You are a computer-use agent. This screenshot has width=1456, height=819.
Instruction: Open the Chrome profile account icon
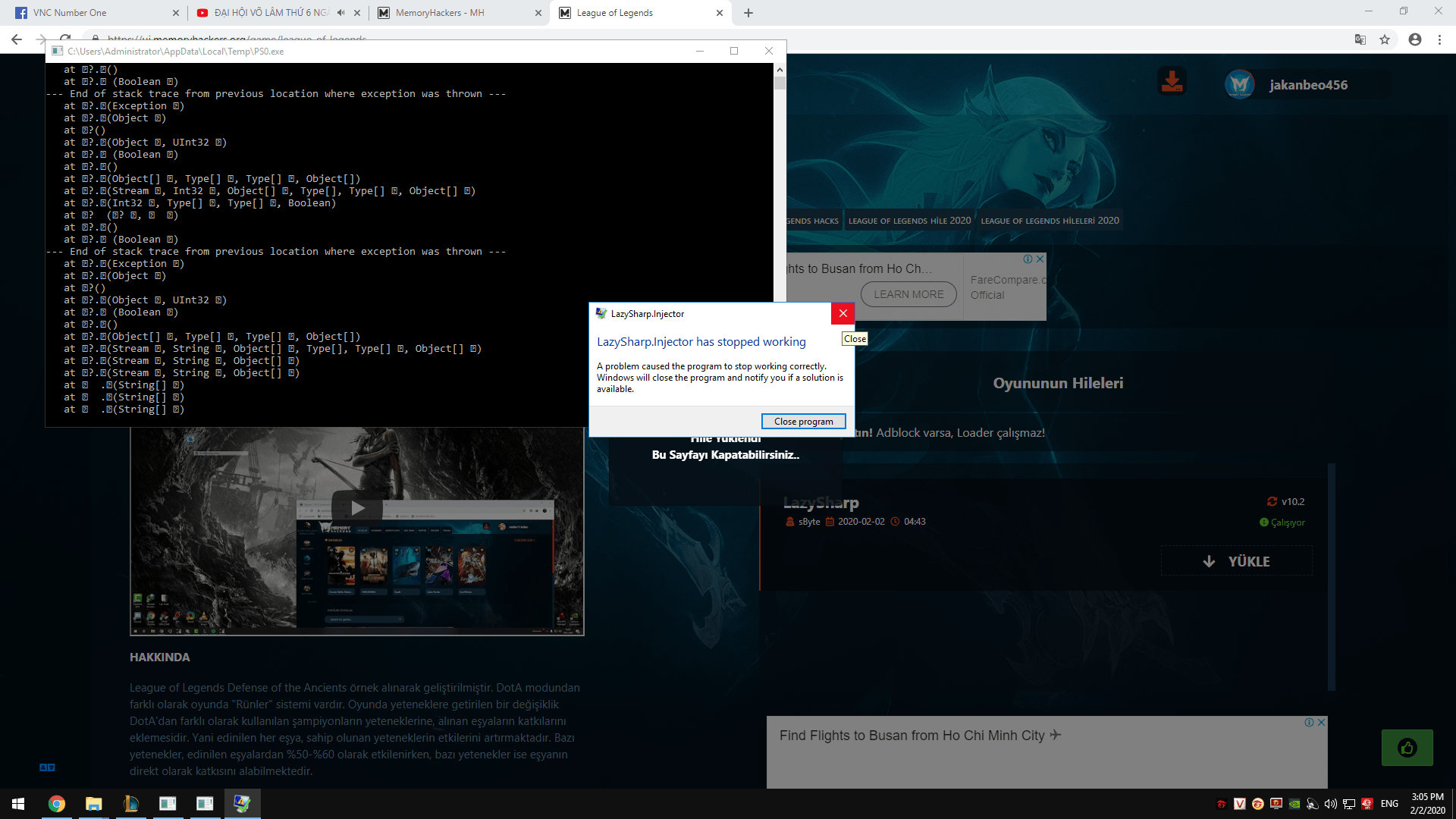[x=1415, y=39]
